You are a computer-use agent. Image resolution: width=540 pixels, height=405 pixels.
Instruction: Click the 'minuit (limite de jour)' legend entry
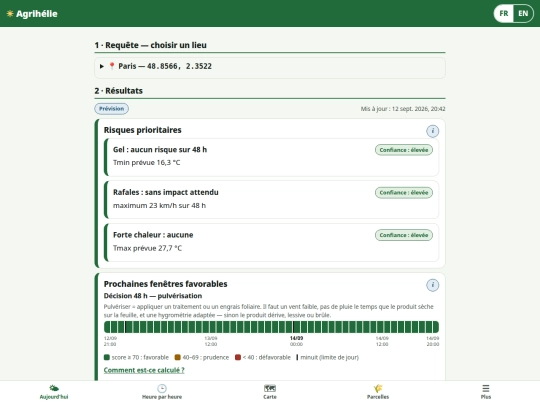[x=328, y=357]
